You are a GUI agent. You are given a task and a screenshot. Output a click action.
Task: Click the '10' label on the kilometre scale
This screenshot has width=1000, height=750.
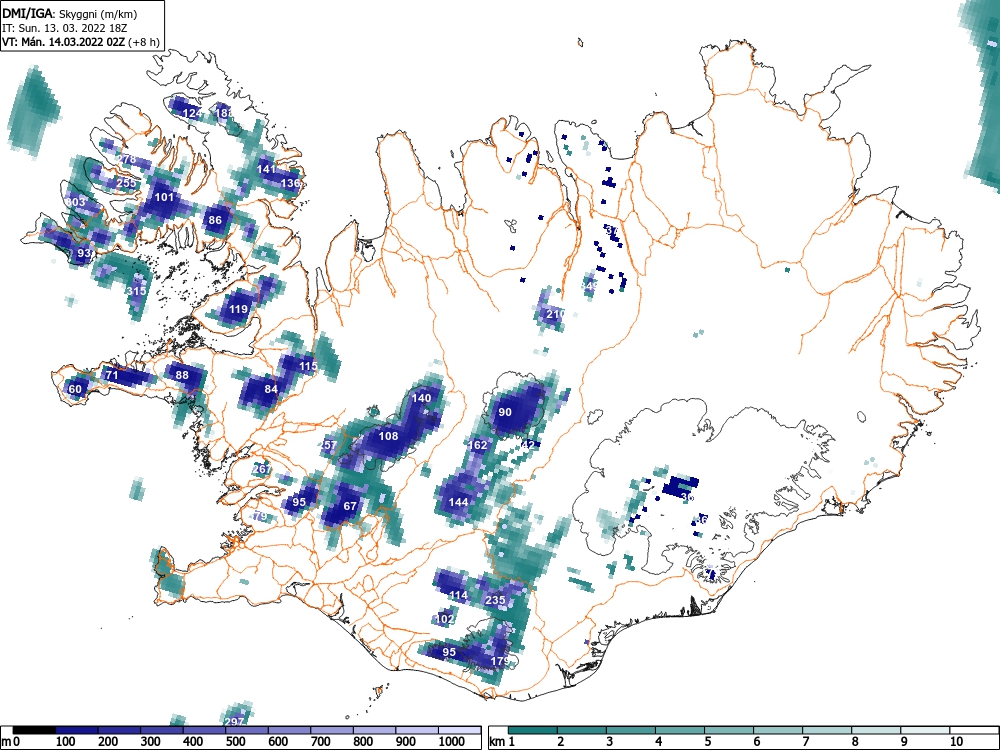click(956, 742)
